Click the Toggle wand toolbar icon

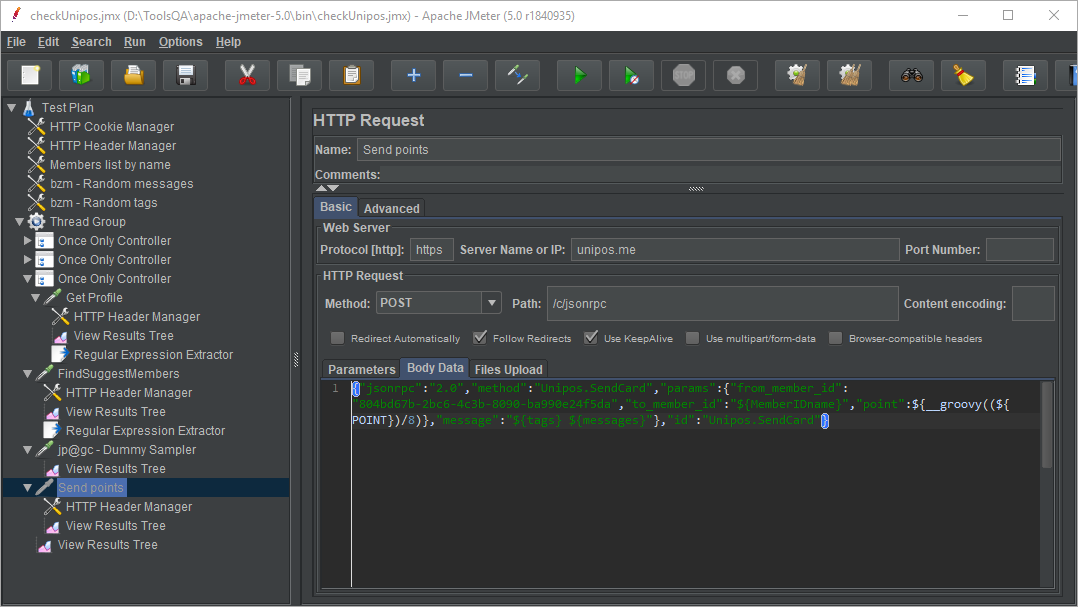click(x=517, y=75)
